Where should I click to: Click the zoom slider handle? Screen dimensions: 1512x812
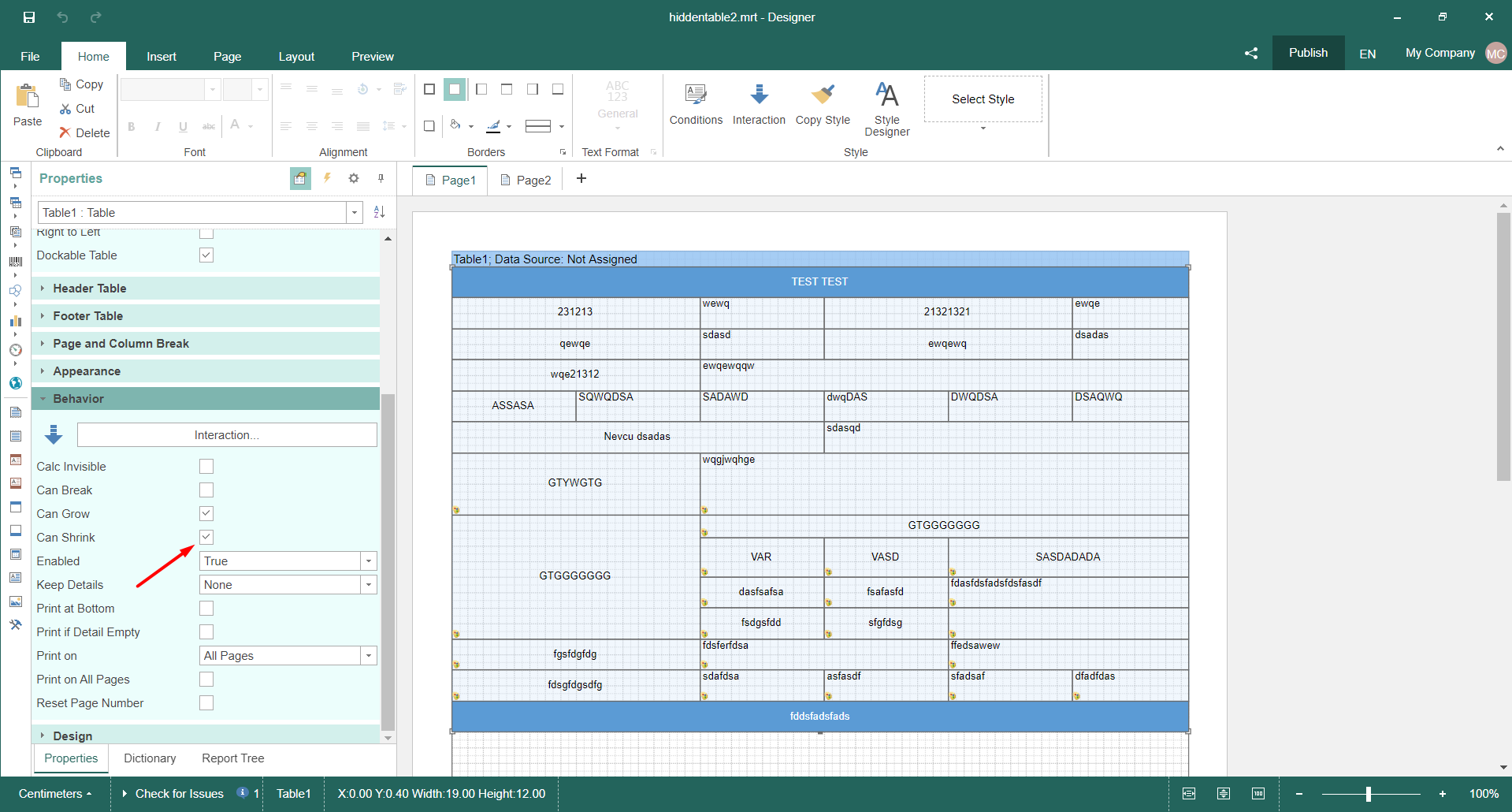1369,794
